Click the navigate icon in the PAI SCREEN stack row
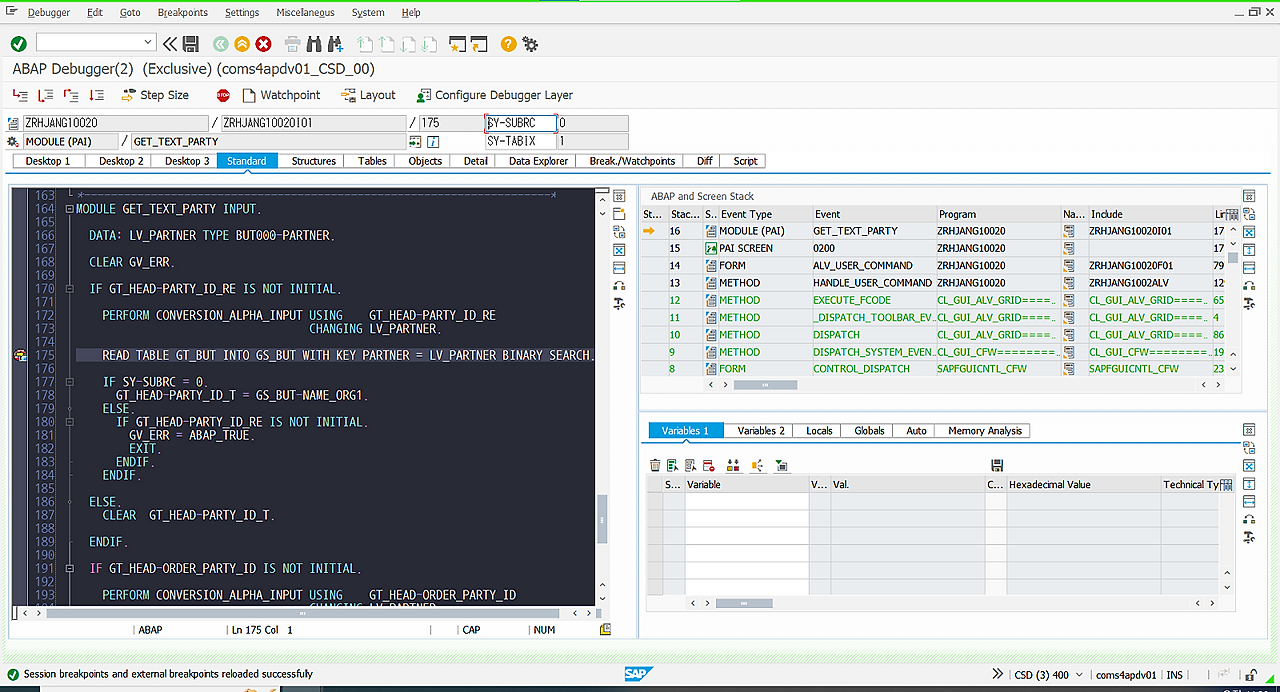1280x692 pixels. pyautogui.click(x=1069, y=248)
